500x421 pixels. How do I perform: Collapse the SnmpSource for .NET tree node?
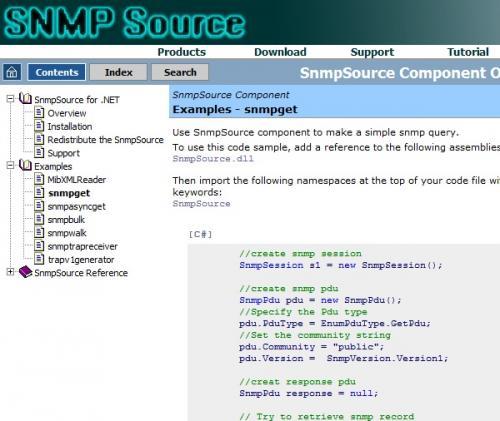point(10,99)
